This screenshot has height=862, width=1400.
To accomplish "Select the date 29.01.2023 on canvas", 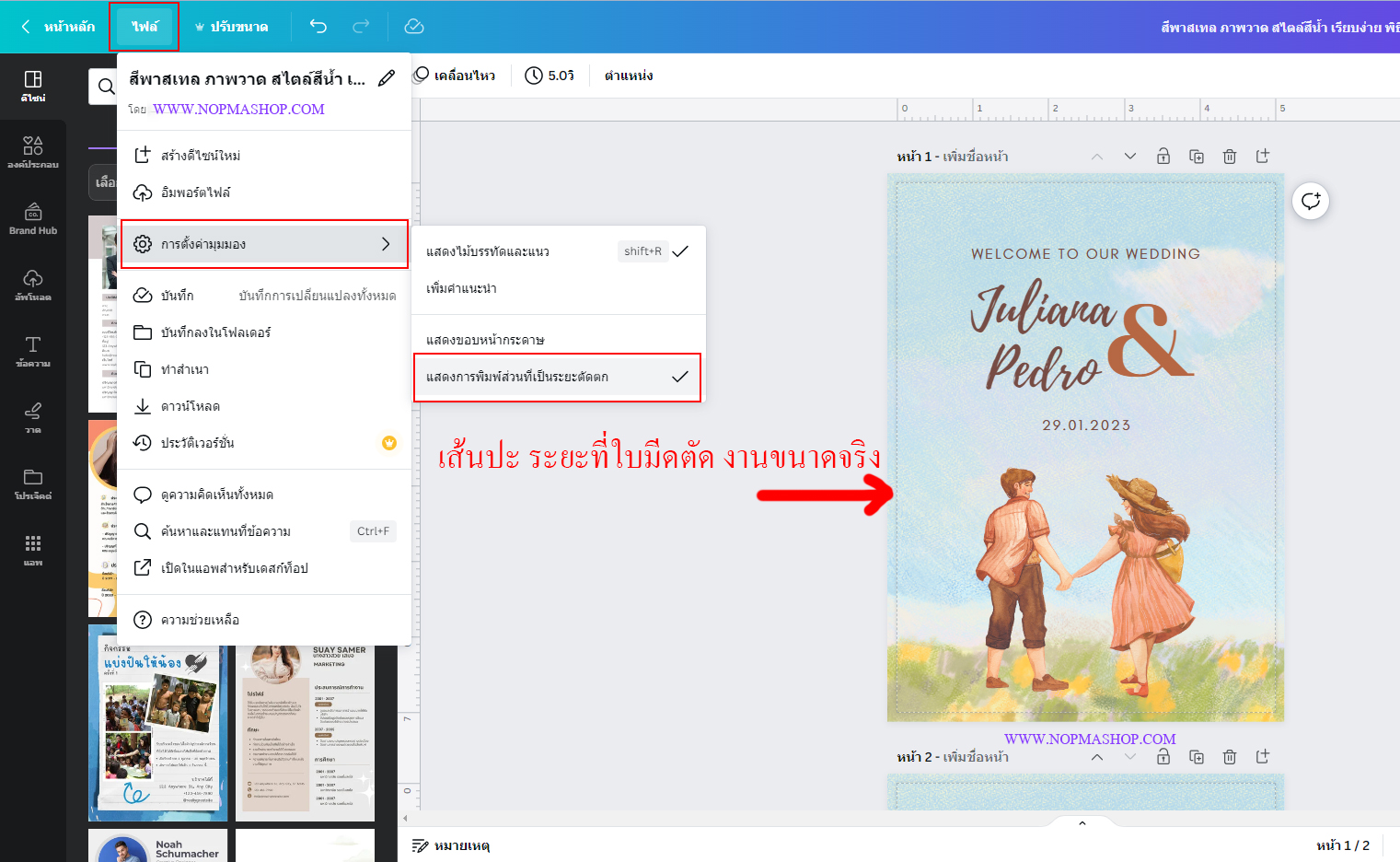I will pyautogui.click(x=1086, y=425).
